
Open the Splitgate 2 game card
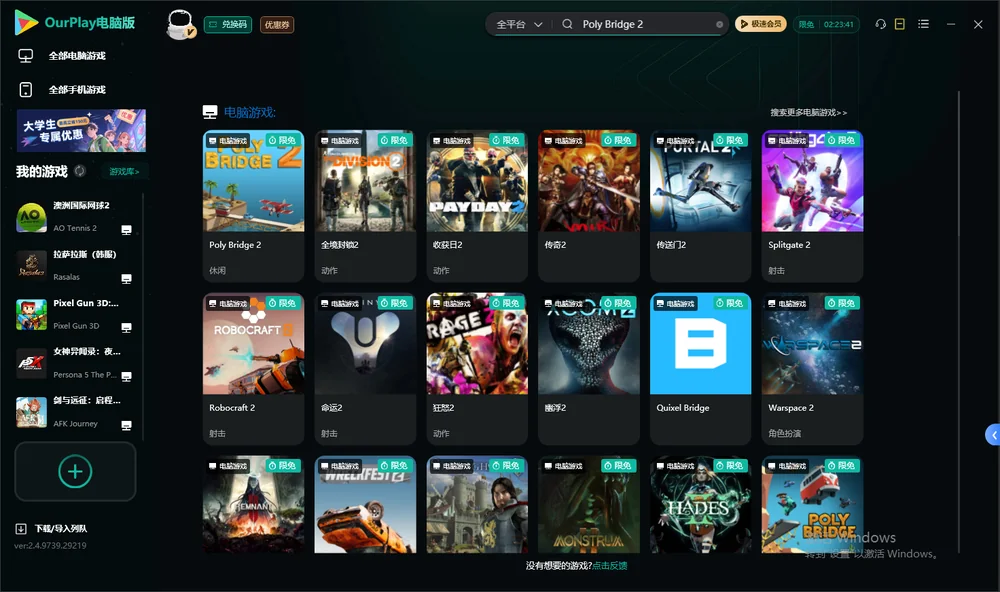point(812,206)
